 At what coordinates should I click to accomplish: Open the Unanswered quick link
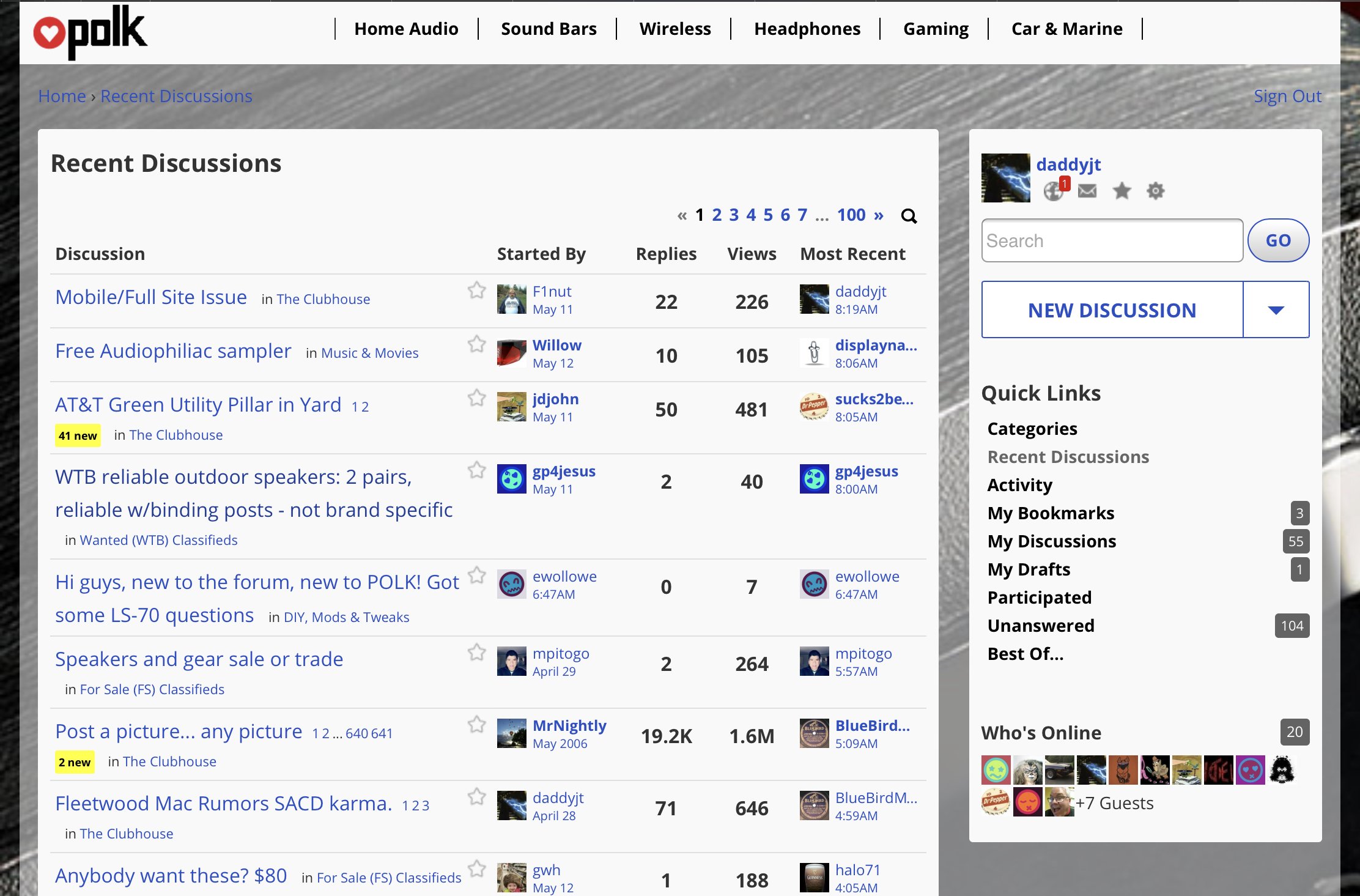pyautogui.click(x=1041, y=626)
